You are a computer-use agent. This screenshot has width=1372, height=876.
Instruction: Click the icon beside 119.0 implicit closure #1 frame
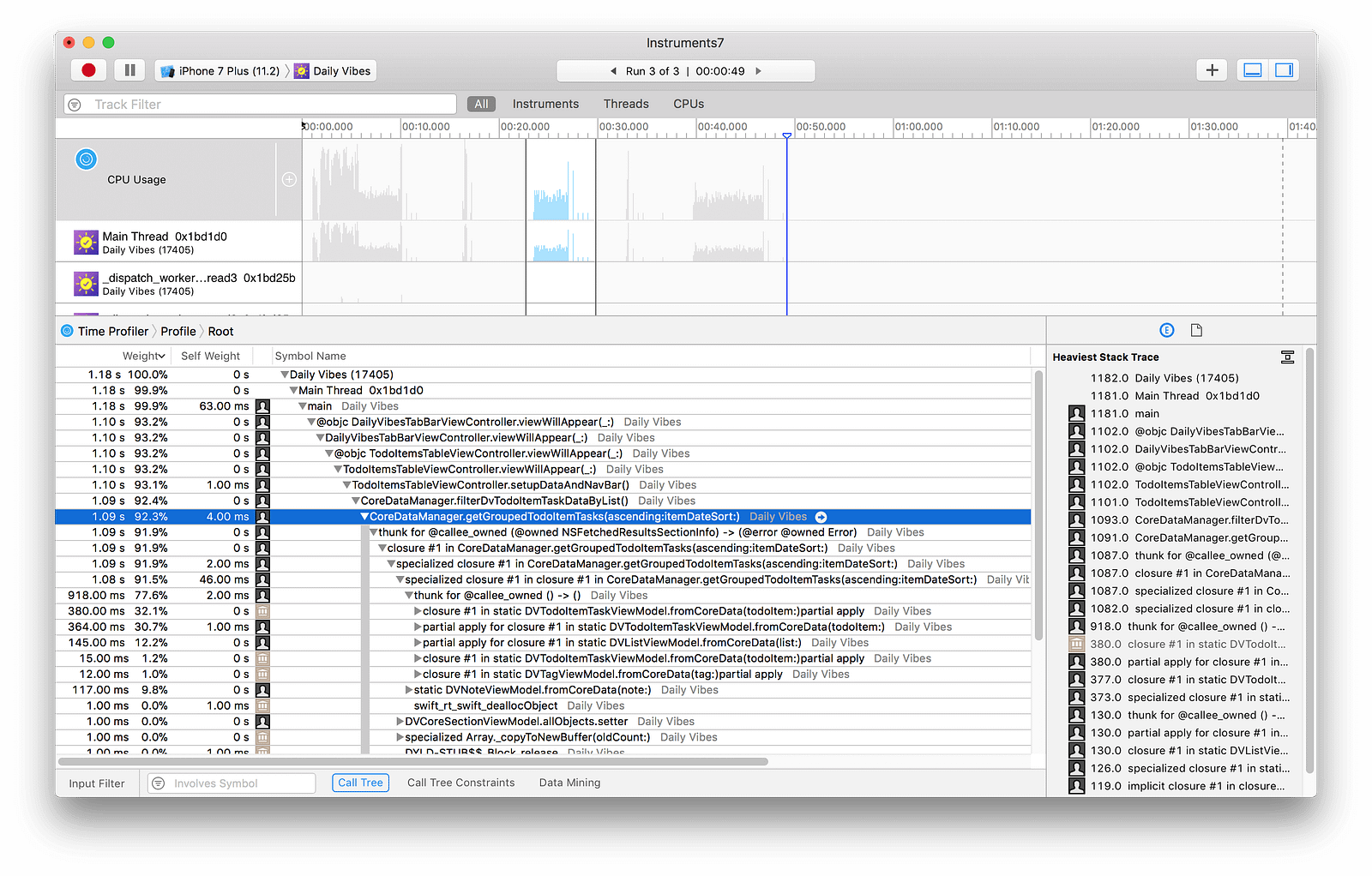coord(1077,786)
